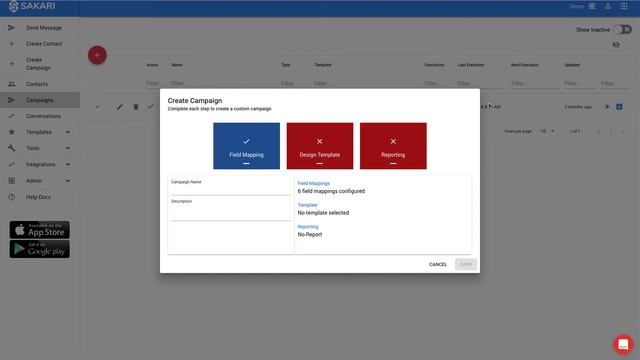Cancel the Create Campaign dialog
This screenshot has width=640, height=360.
pos(438,264)
